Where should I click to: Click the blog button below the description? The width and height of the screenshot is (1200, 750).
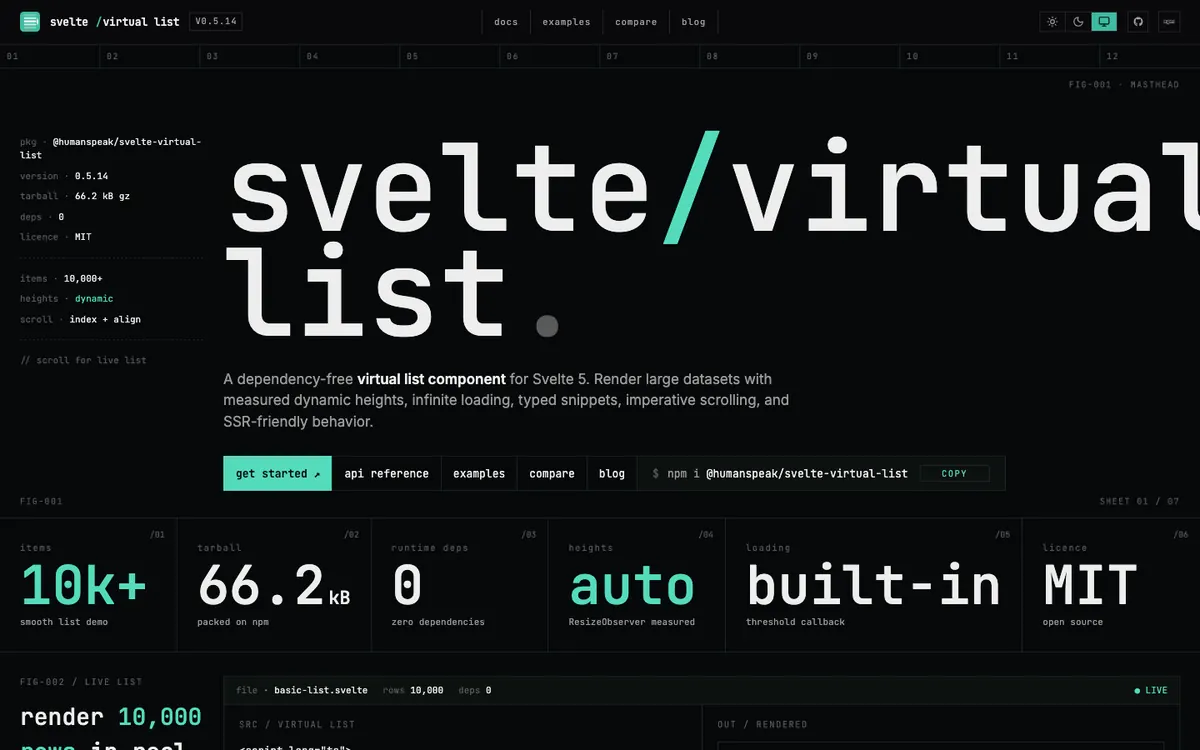click(612, 474)
